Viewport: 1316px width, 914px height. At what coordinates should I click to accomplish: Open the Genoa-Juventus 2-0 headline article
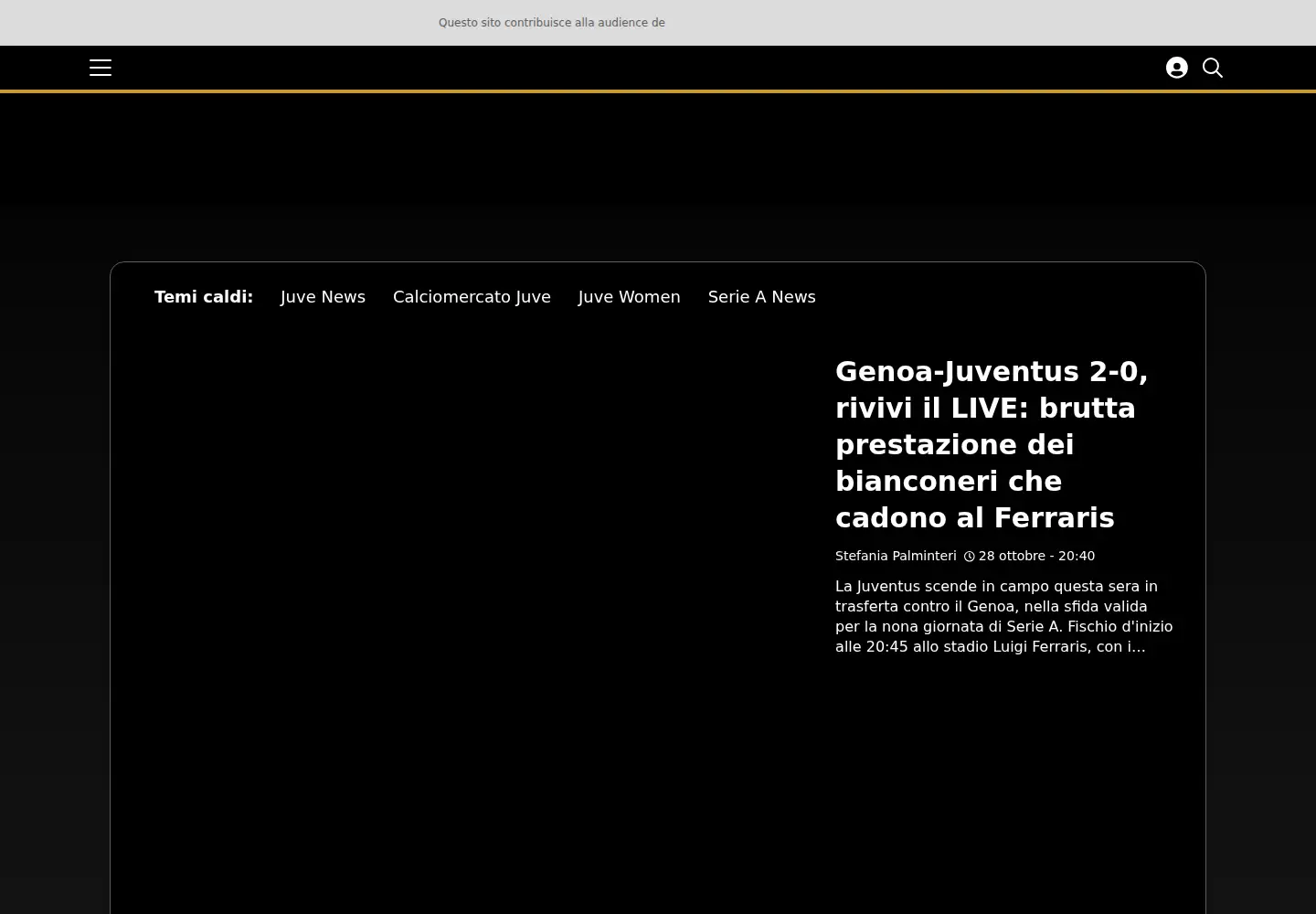pos(992,444)
